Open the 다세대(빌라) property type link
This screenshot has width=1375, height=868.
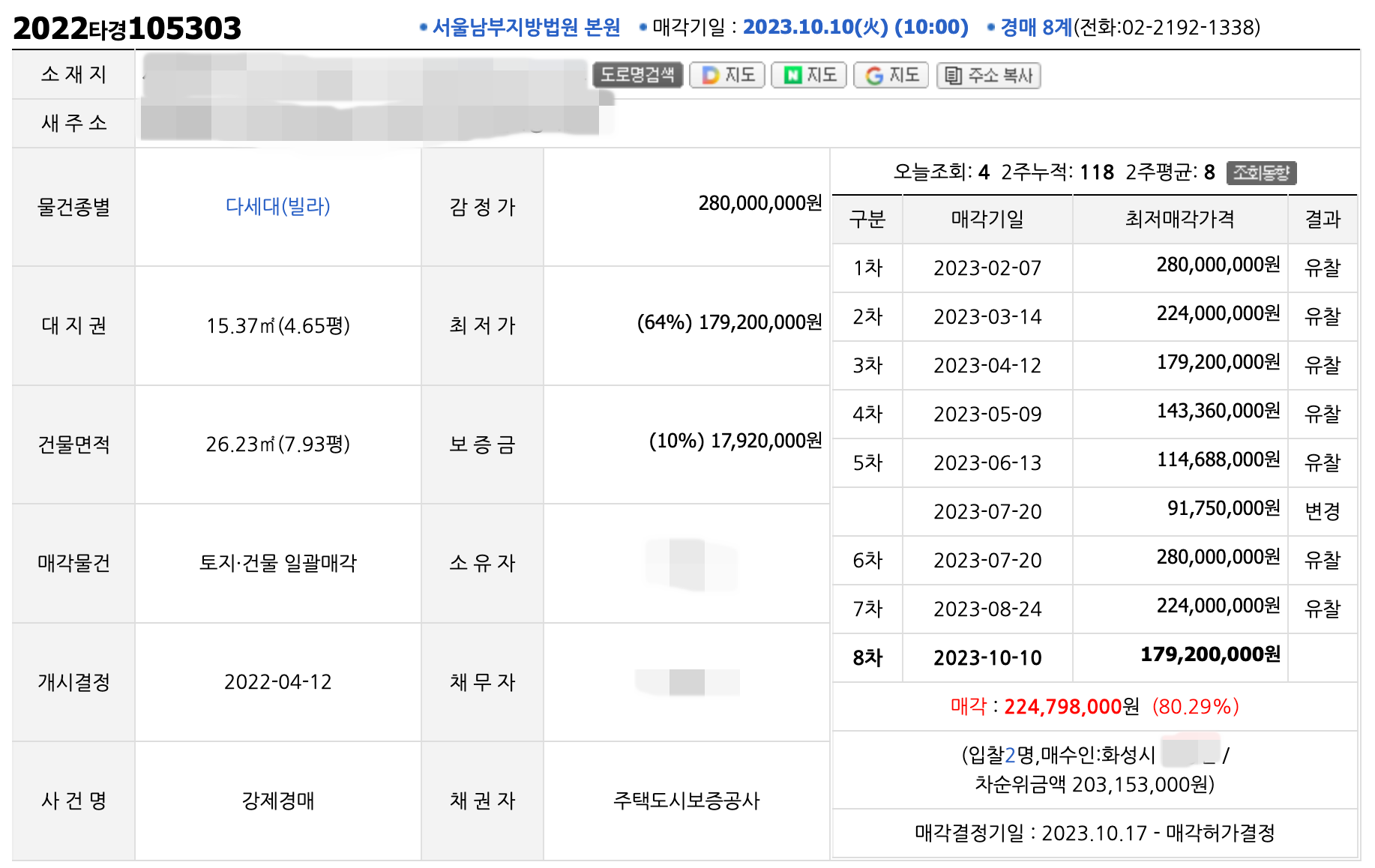[278, 206]
